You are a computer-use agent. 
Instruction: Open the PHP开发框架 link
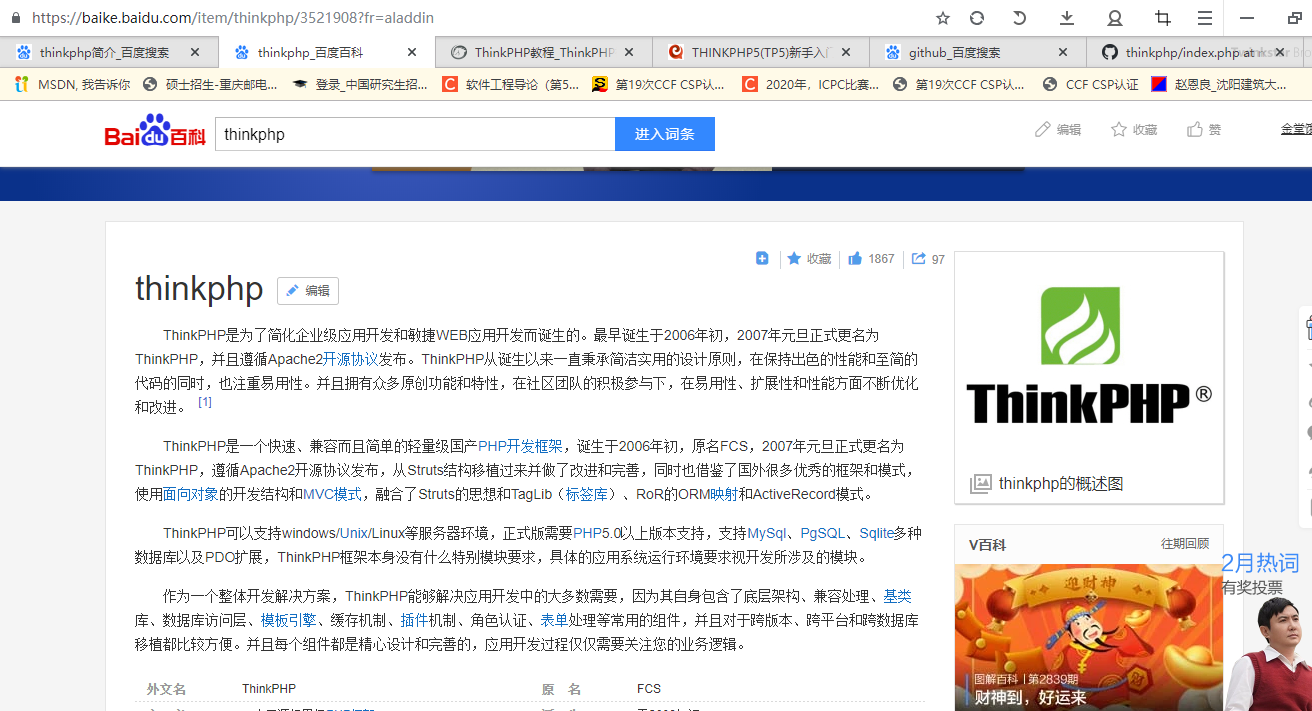tap(520, 446)
